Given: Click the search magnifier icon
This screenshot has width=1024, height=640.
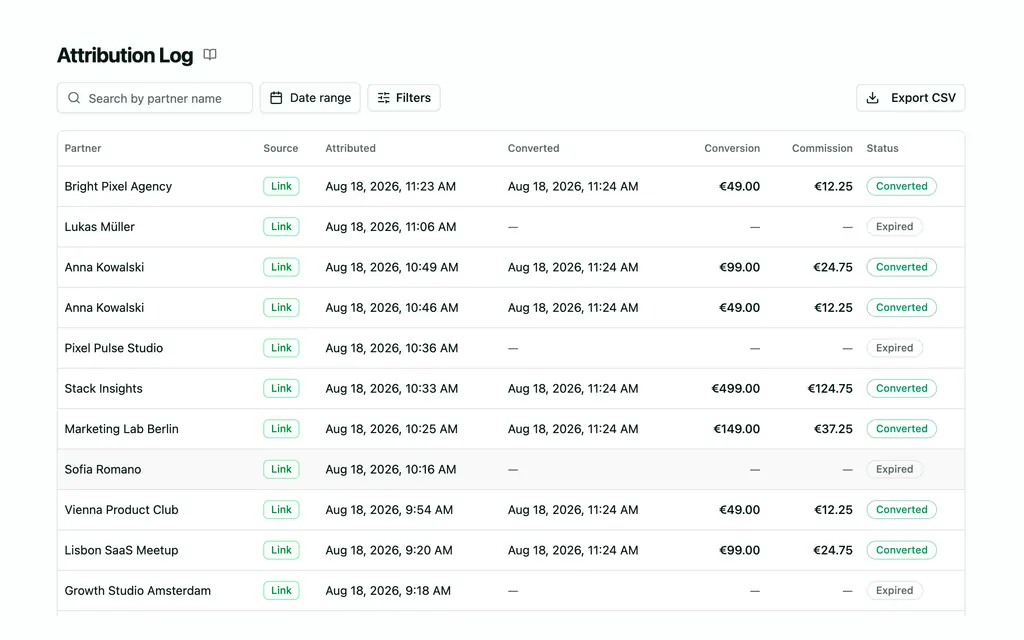Looking at the screenshot, I should coord(74,98).
